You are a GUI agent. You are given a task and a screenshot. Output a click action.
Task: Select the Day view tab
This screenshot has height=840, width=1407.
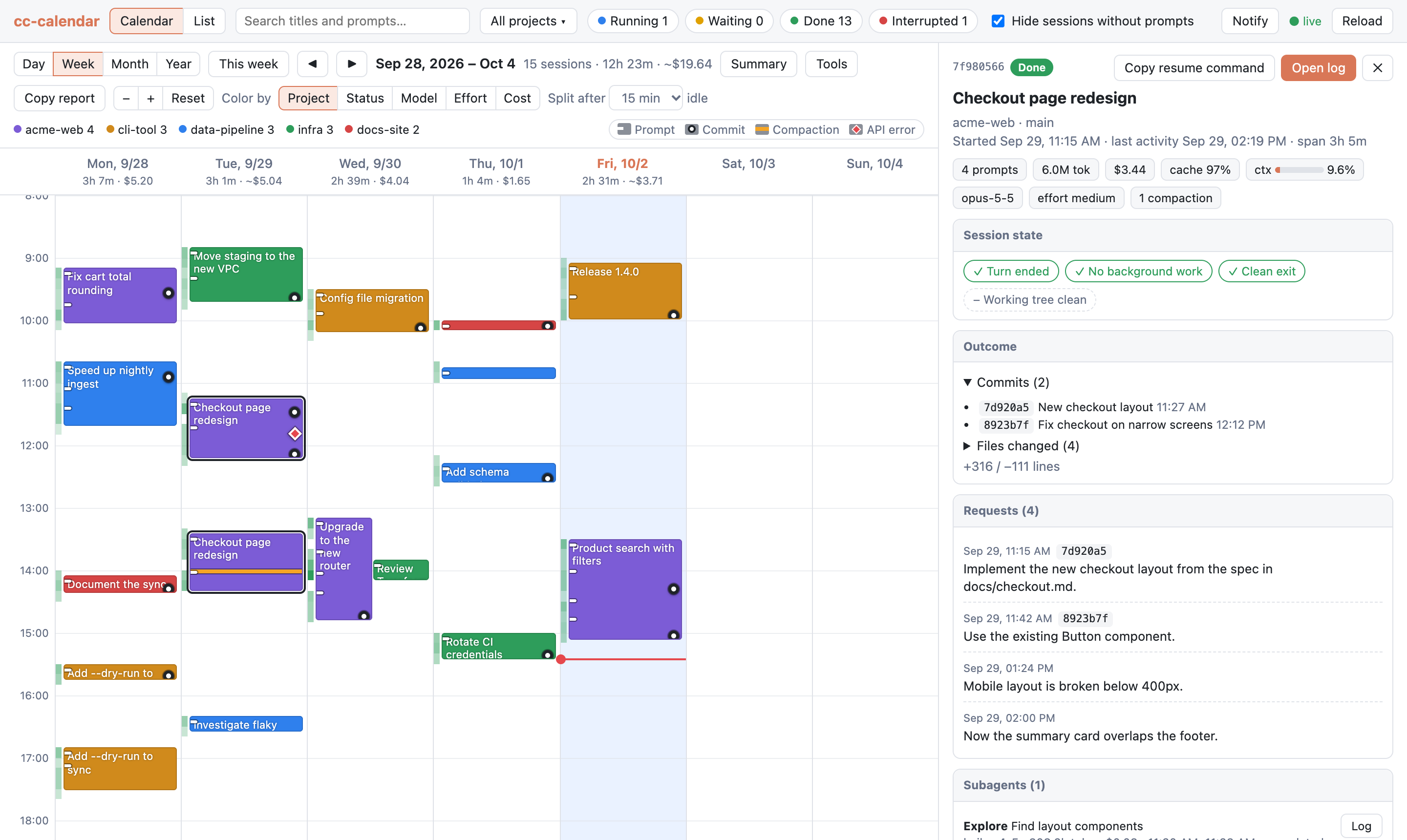pos(33,64)
